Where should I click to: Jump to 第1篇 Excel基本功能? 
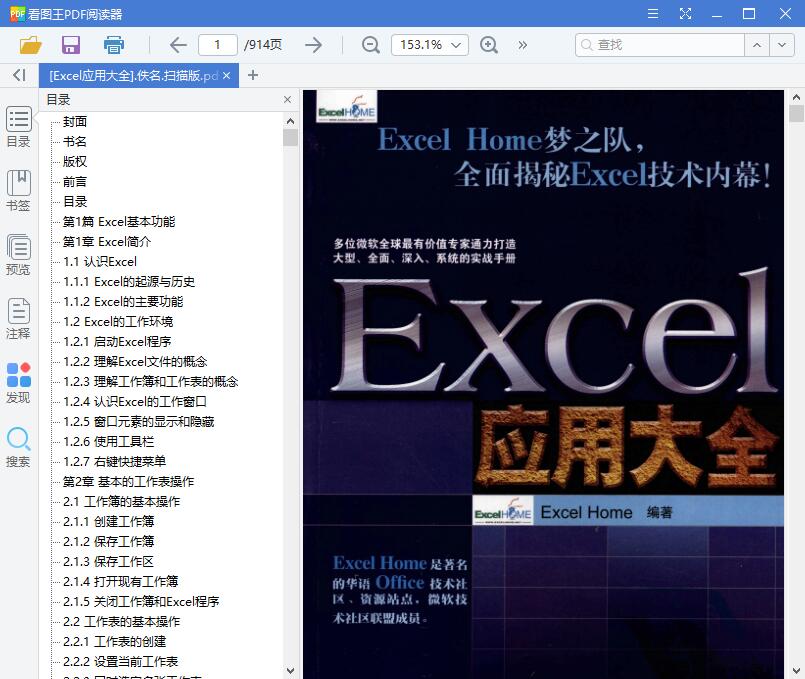click(x=119, y=222)
